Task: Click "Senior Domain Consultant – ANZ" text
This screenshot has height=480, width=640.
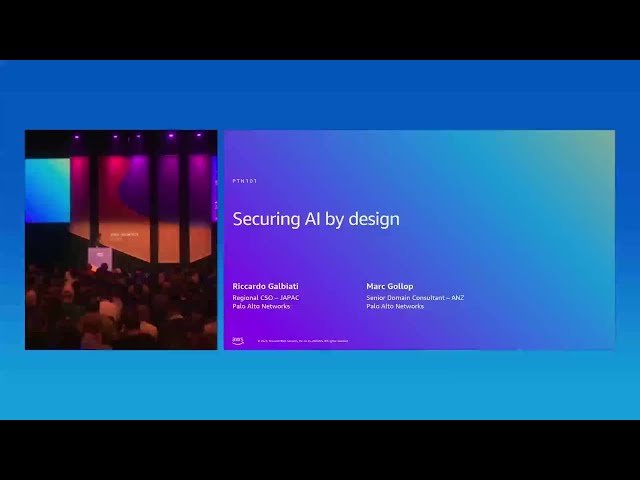Action: click(x=415, y=297)
